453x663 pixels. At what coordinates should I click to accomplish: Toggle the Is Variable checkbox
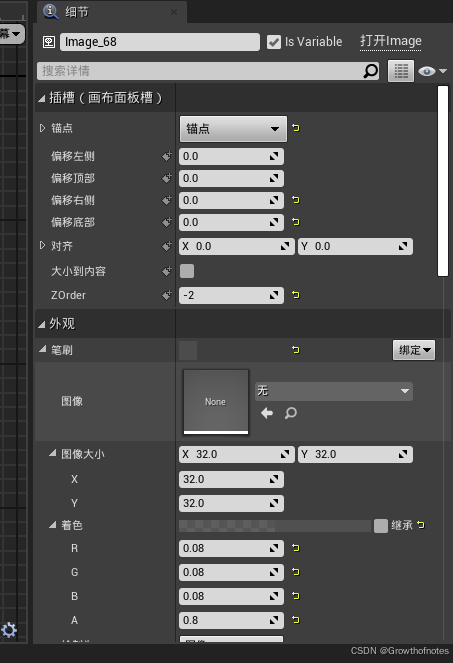pyautogui.click(x=274, y=42)
